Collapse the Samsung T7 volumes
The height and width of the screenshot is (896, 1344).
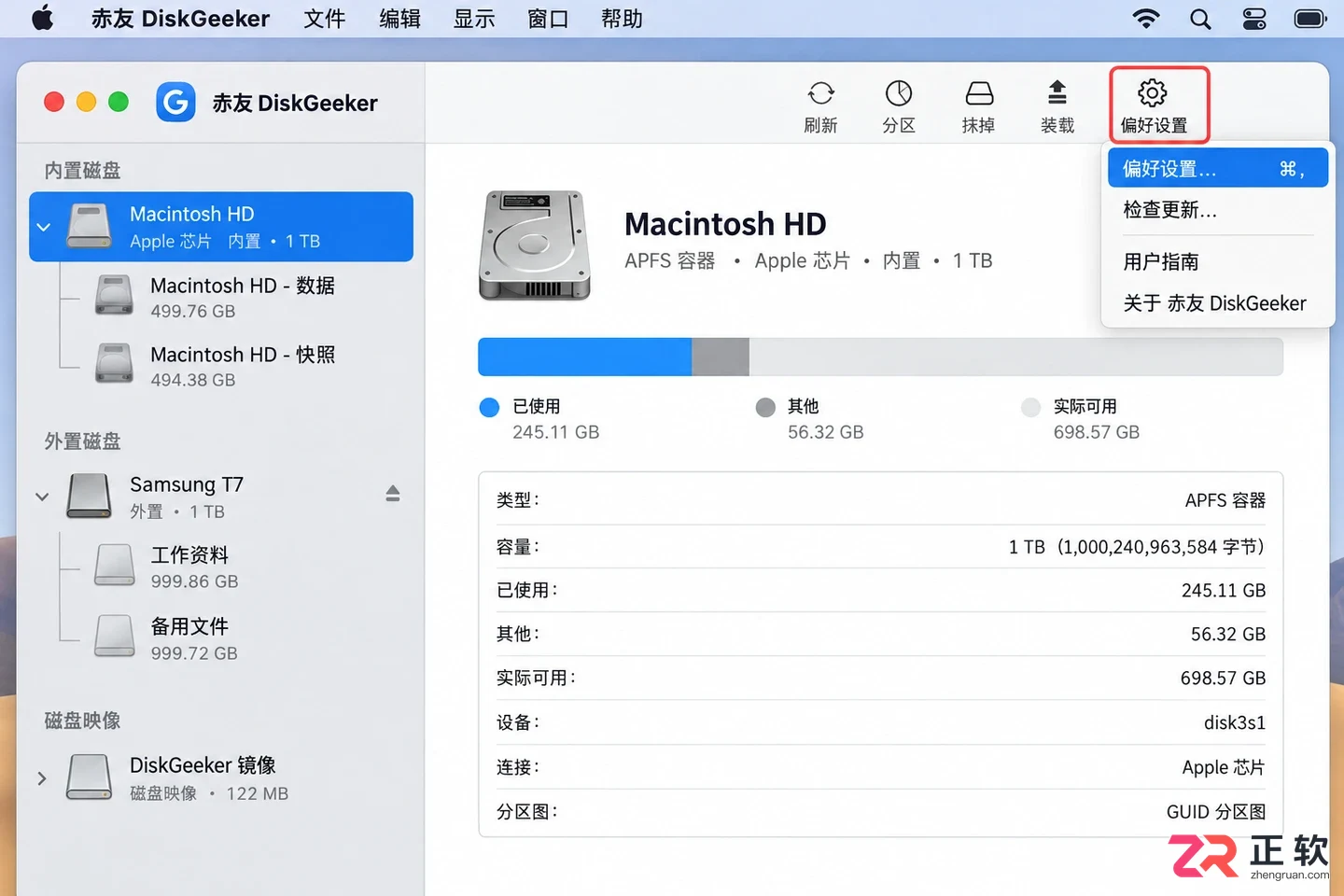[42, 497]
